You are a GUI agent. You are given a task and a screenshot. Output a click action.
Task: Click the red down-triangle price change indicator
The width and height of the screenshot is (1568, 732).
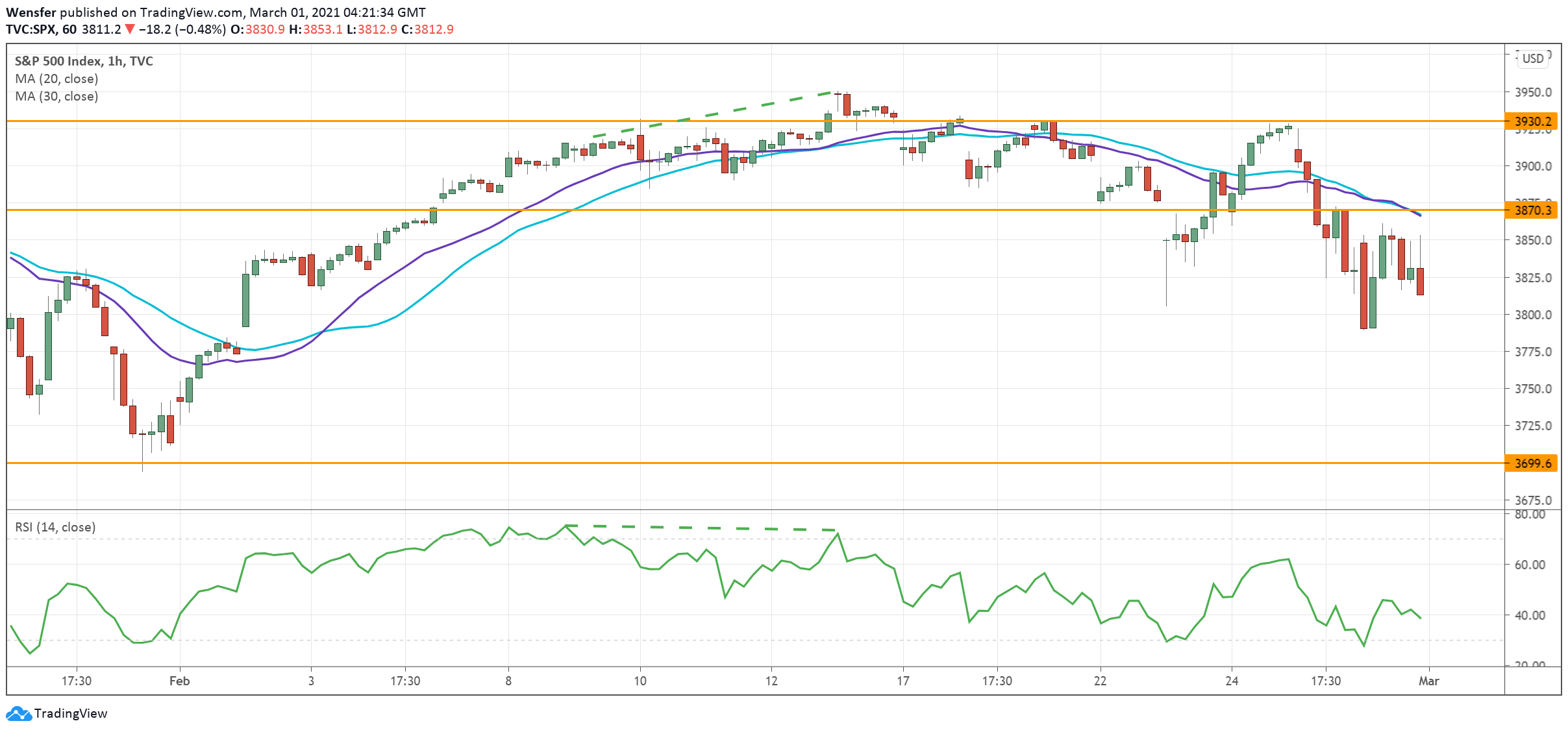point(130,29)
